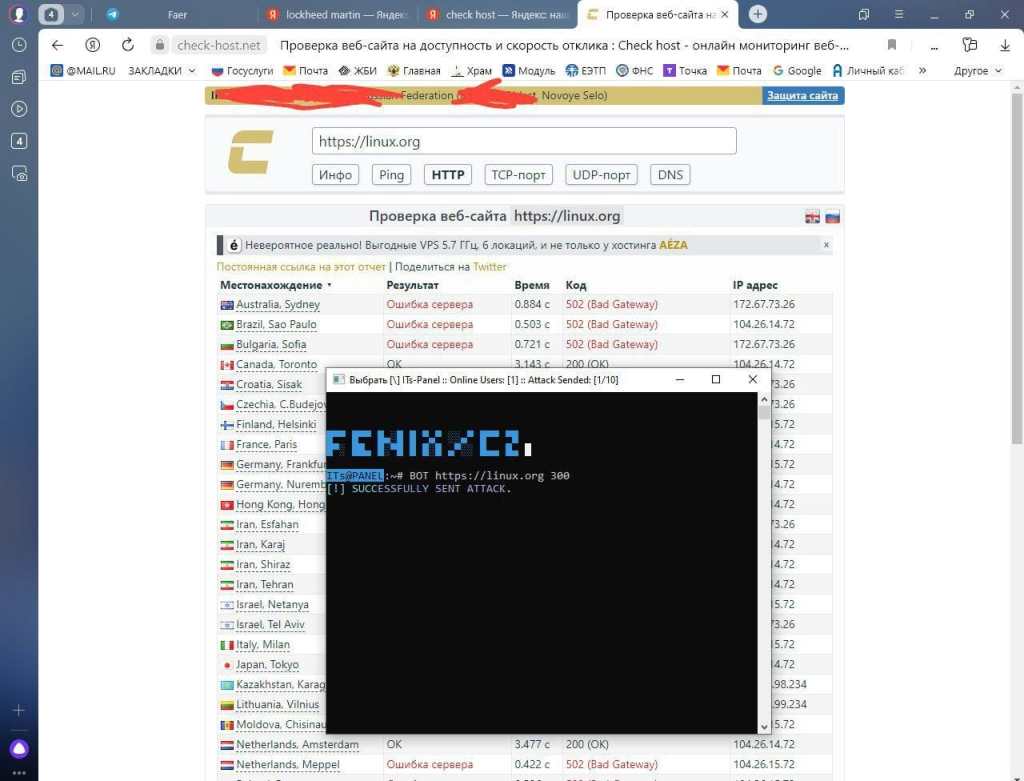The height and width of the screenshot is (781, 1024).
Task: Open a new tab with plus icon
Action: (x=758, y=14)
